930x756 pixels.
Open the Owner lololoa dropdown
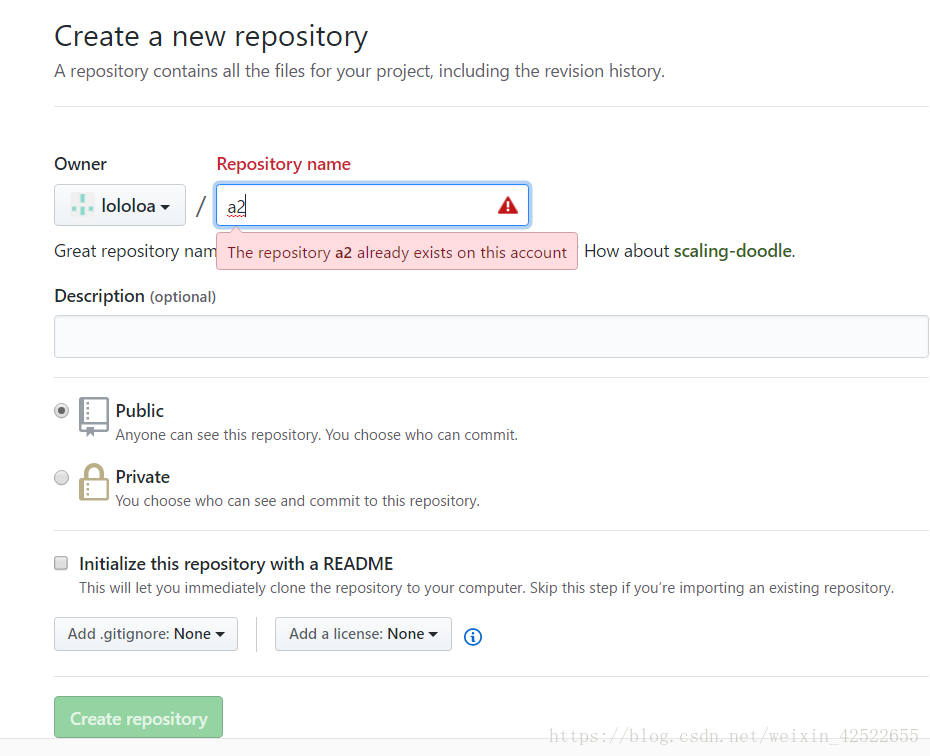[120, 205]
